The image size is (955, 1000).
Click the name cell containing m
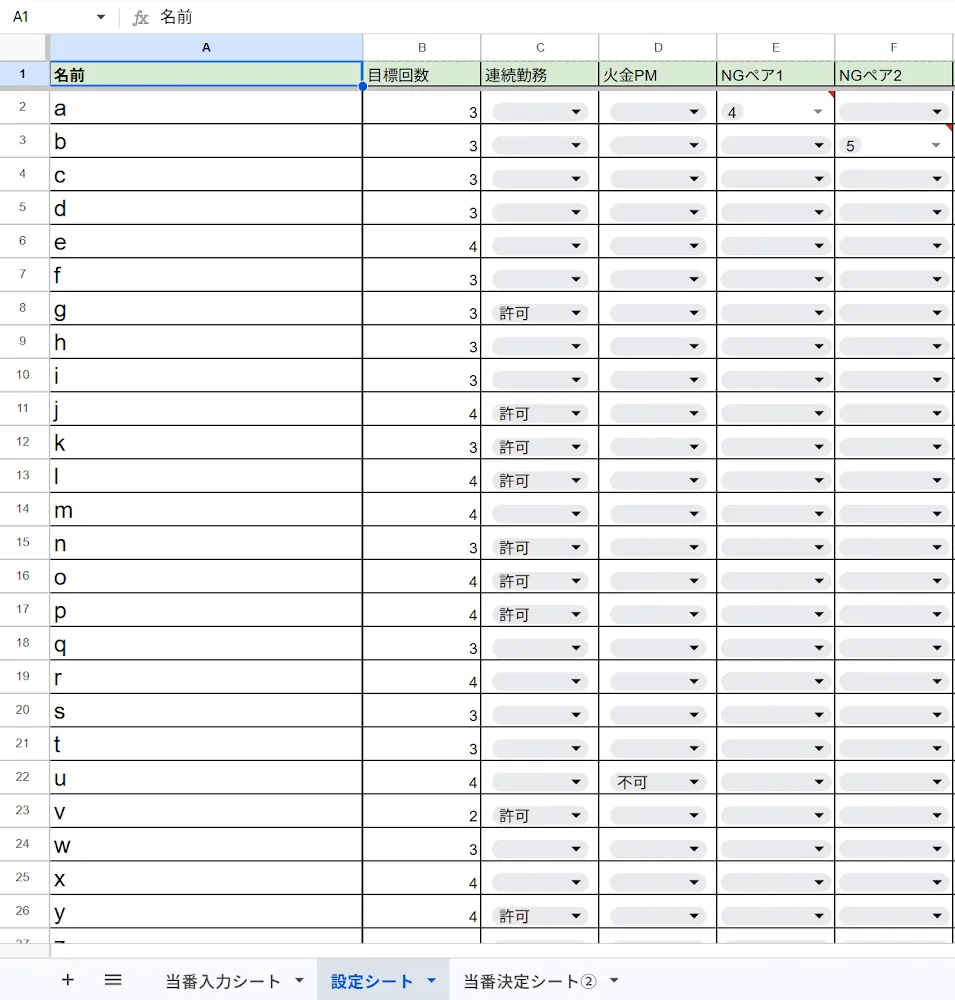pyautogui.click(x=206, y=510)
